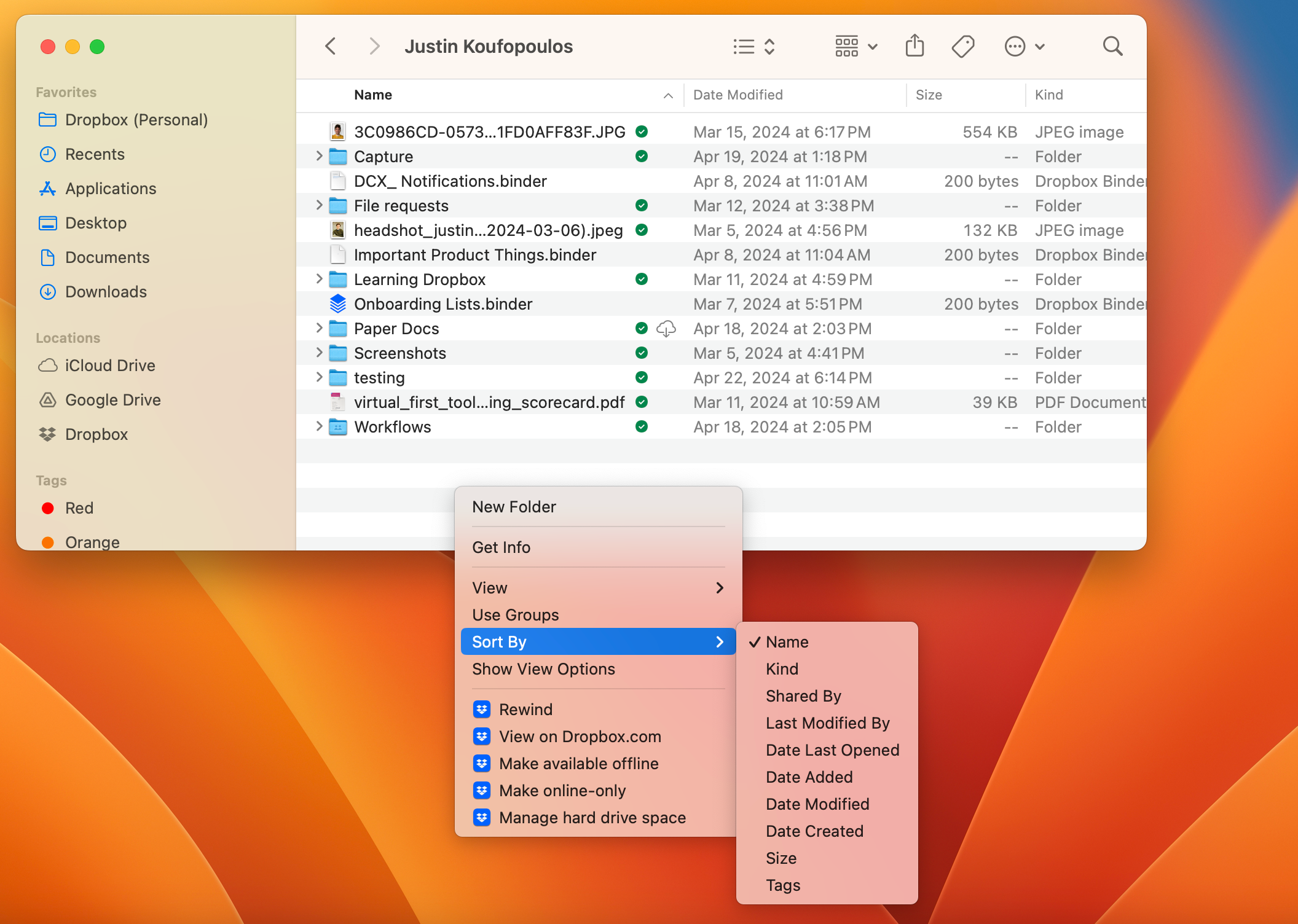Click the Search magnifier icon
Screen dimensions: 1298x924
[1112, 46]
